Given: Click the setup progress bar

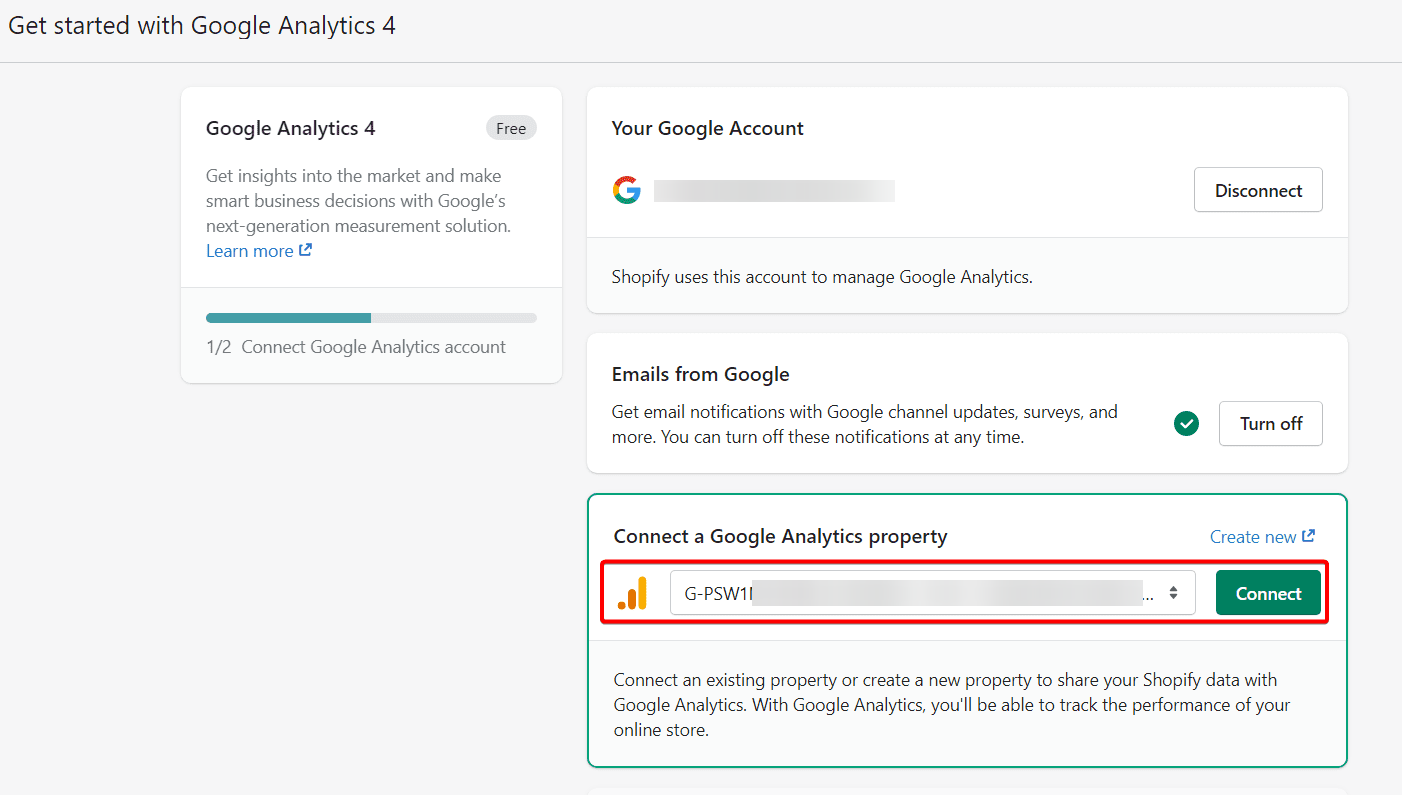Looking at the screenshot, I should pyautogui.click(x=371, y=318).
